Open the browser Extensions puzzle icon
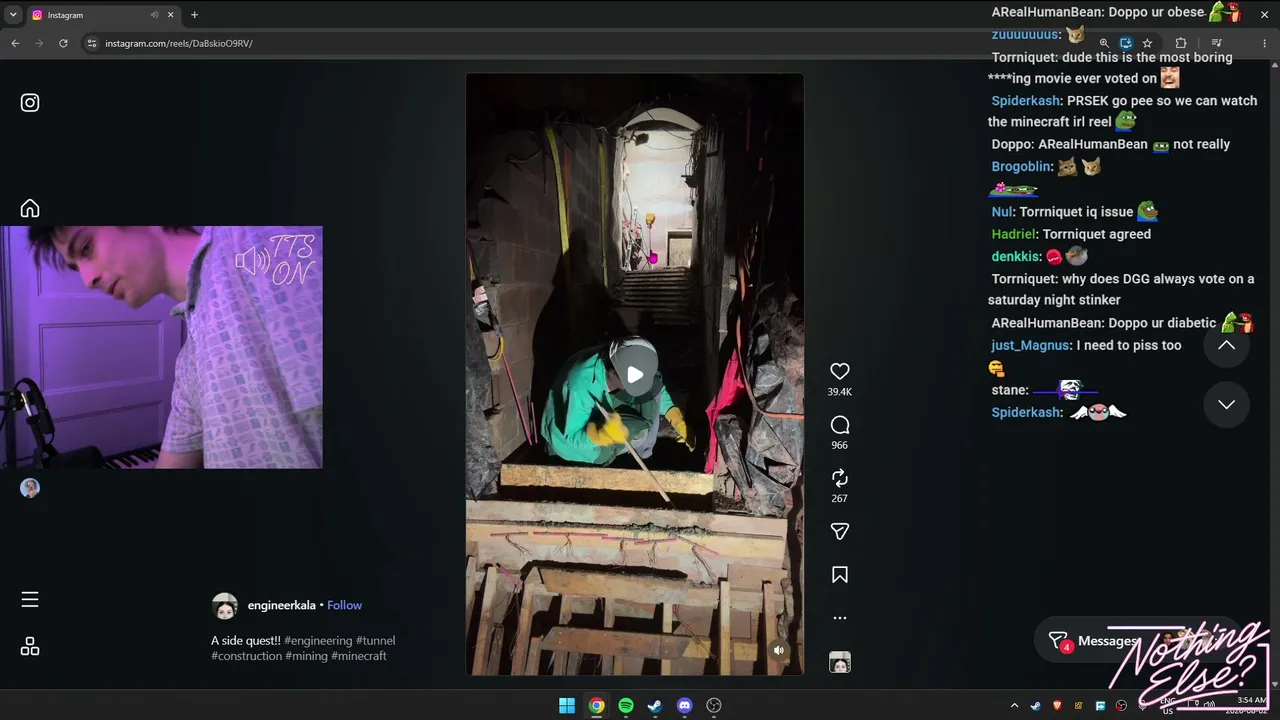 click(x=1181, y=43)
